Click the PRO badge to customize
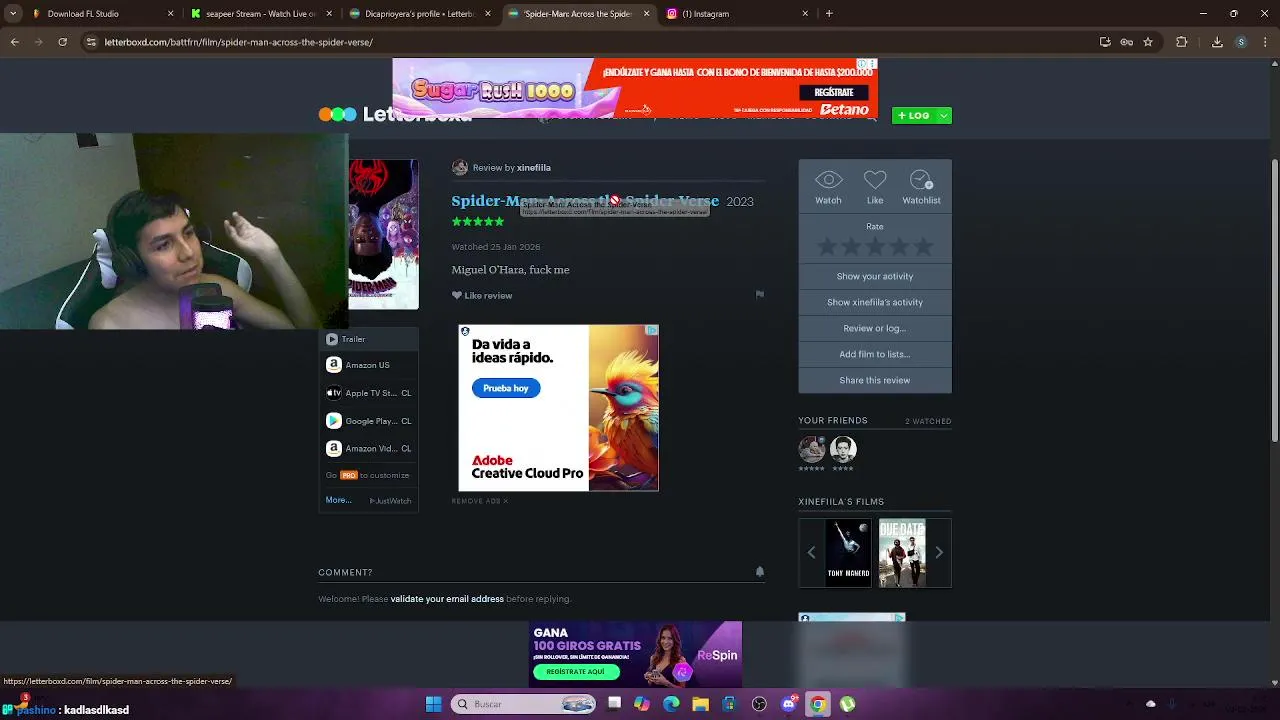 coord(348,476)
